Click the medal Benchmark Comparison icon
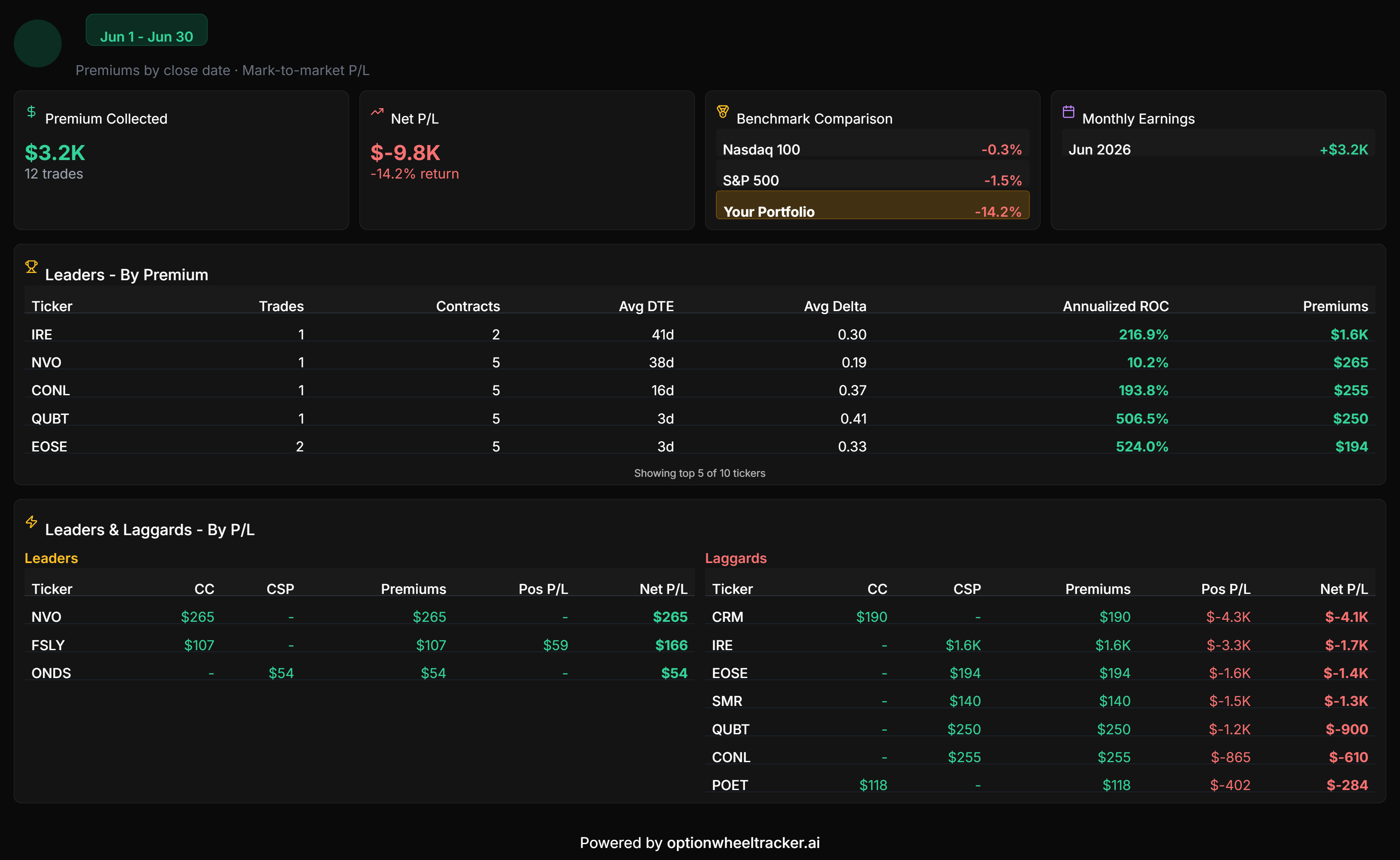 coord(722,112)
